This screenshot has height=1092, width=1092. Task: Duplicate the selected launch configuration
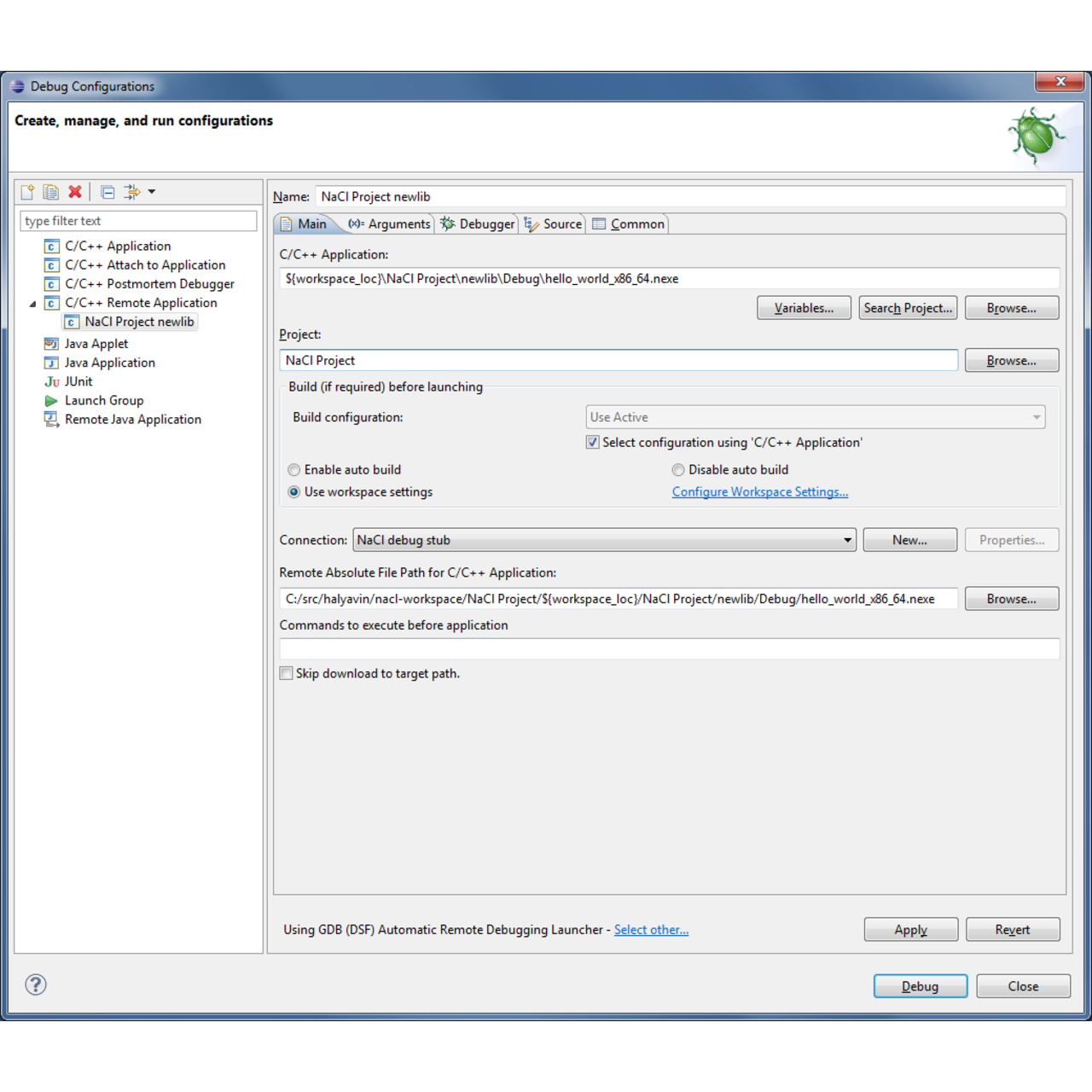51,192
